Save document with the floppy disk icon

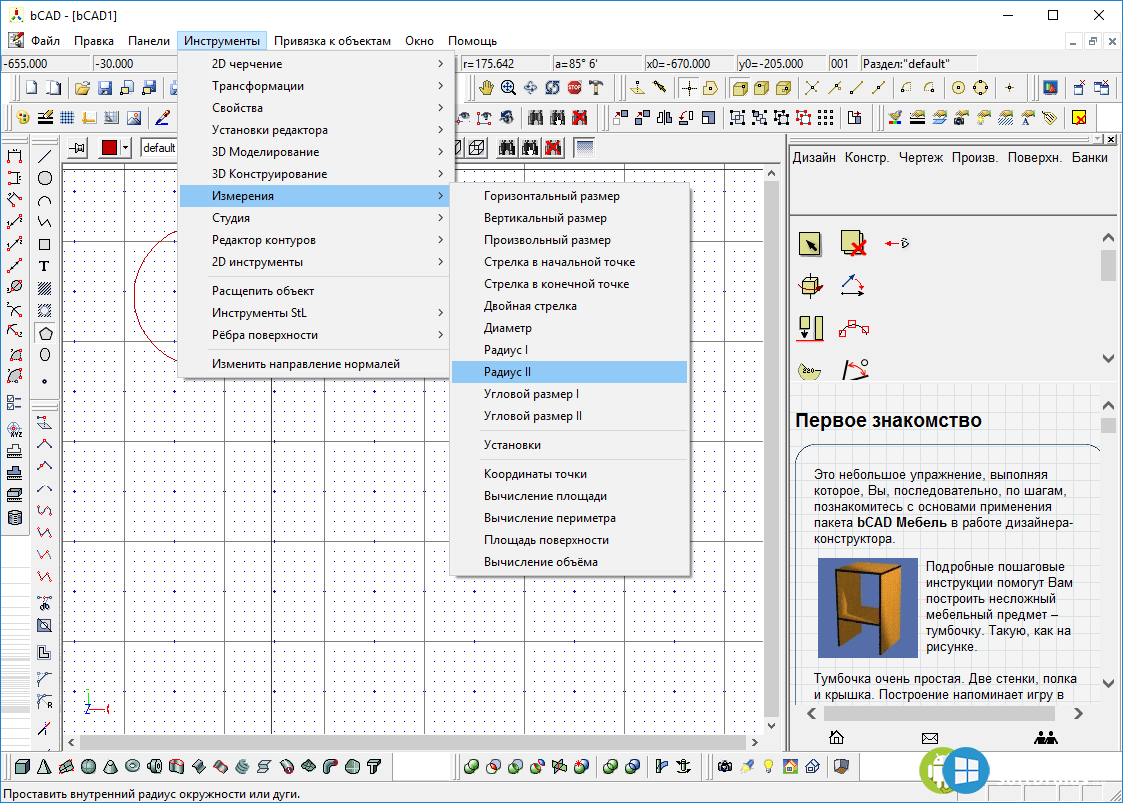(x=105, y=88)
